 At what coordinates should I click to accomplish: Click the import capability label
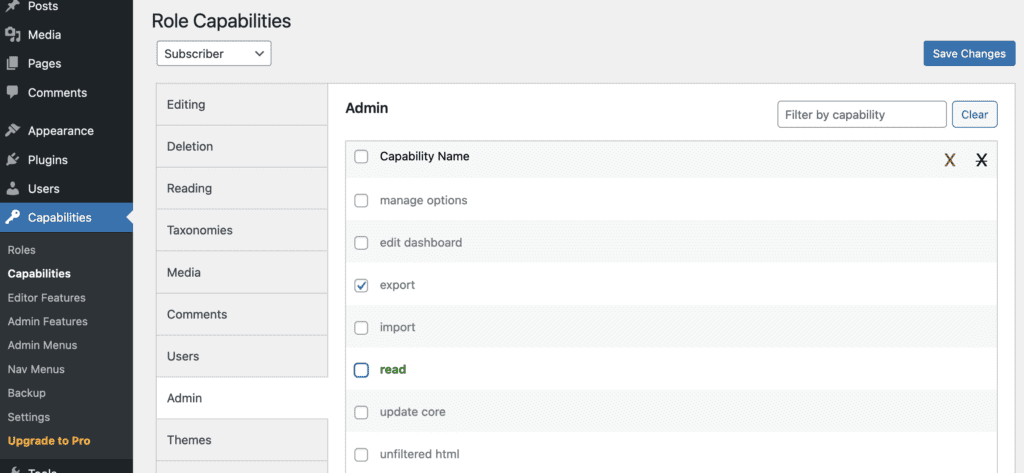[398, 327]
